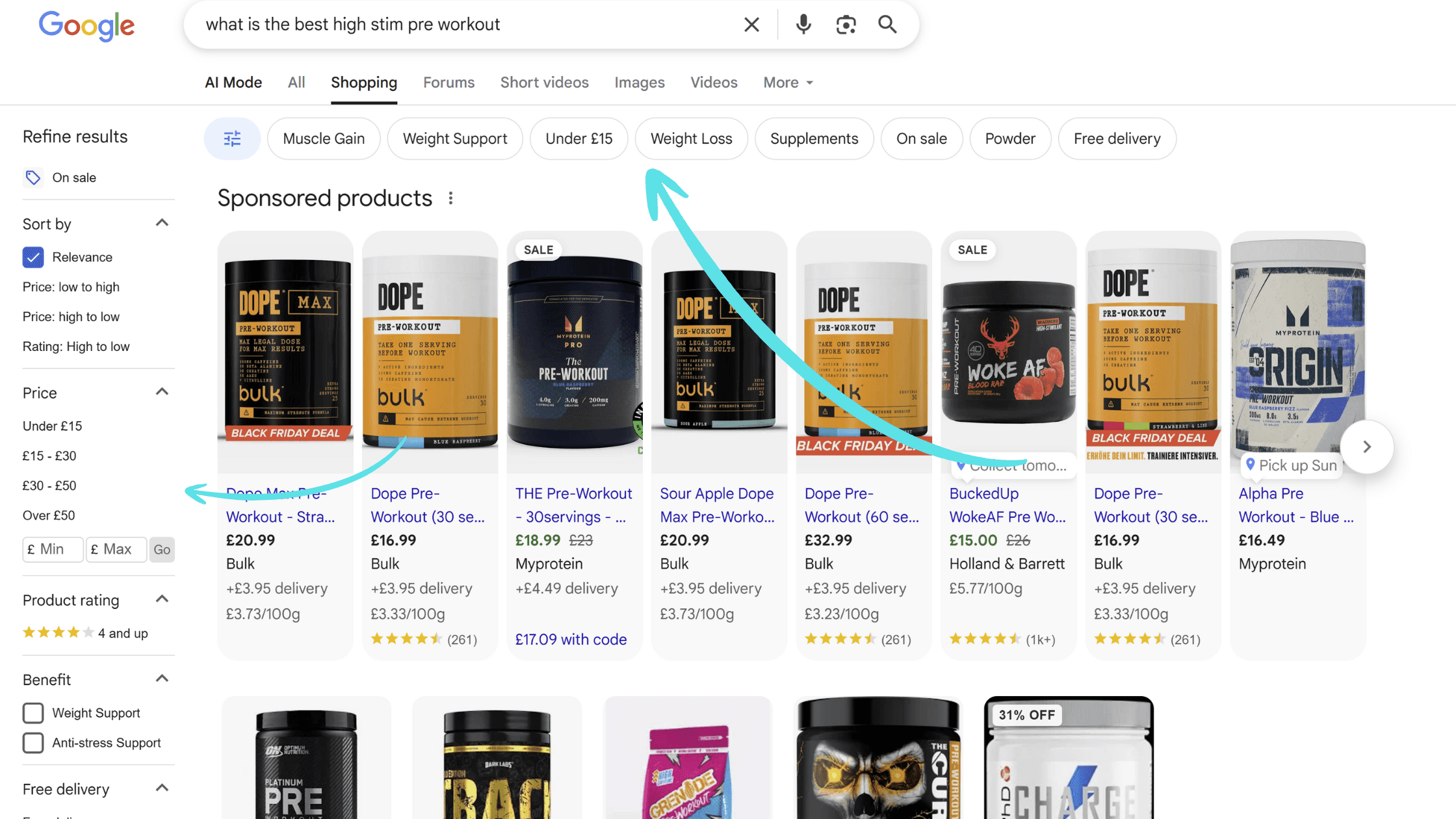The image size is (1456, 819).
Task: Clear the search query with X icon
Action: tap(751, 25)
